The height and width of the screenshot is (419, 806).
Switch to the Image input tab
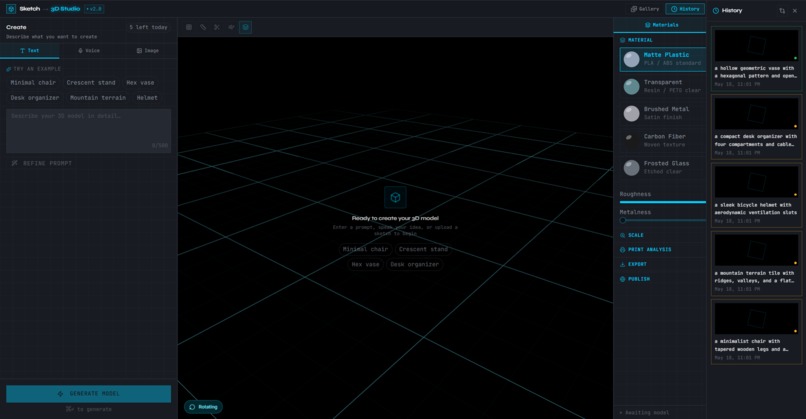(x=148, y=50)
